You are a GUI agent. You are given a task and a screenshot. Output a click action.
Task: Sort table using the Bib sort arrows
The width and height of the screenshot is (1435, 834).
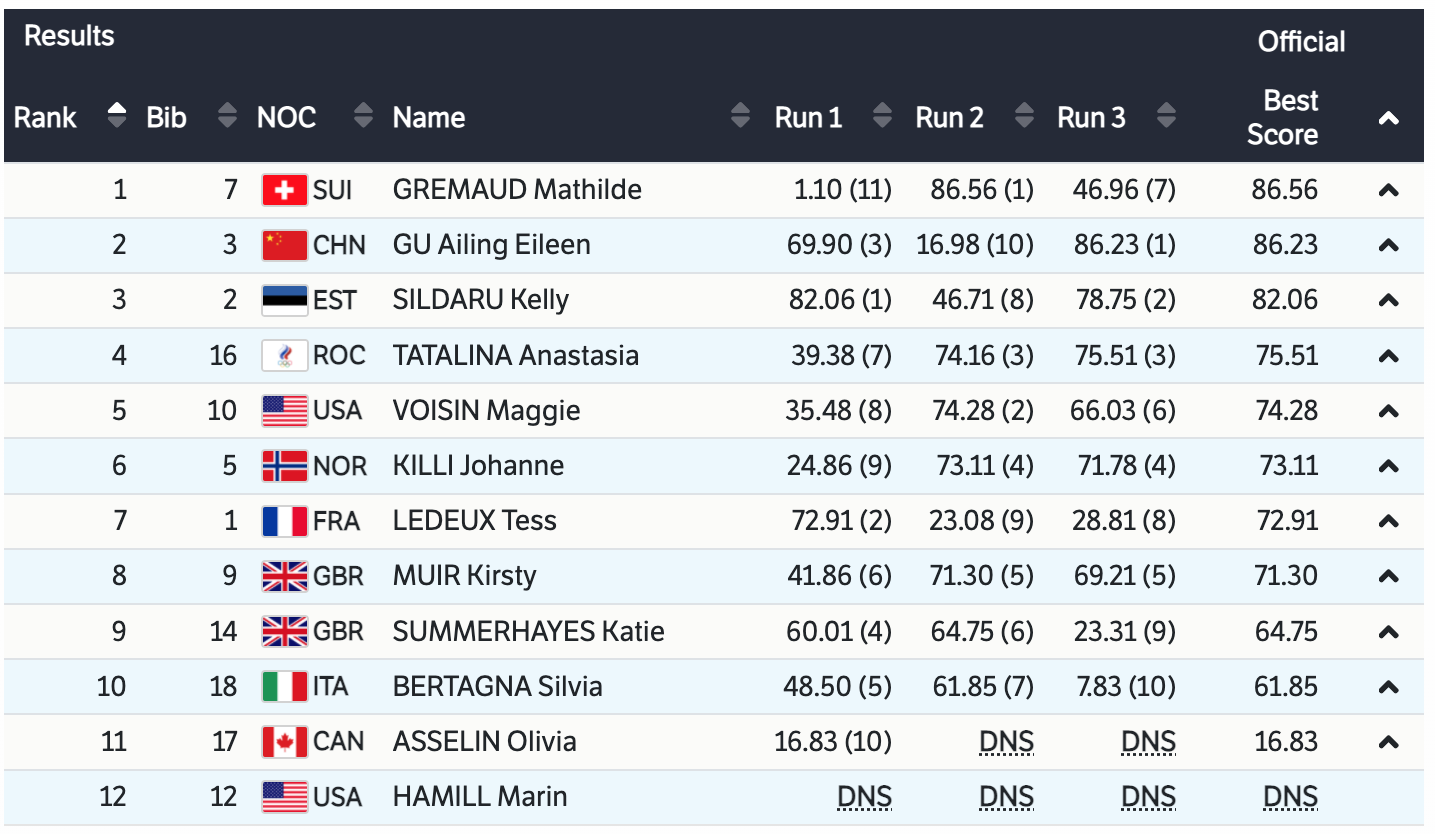228,117
